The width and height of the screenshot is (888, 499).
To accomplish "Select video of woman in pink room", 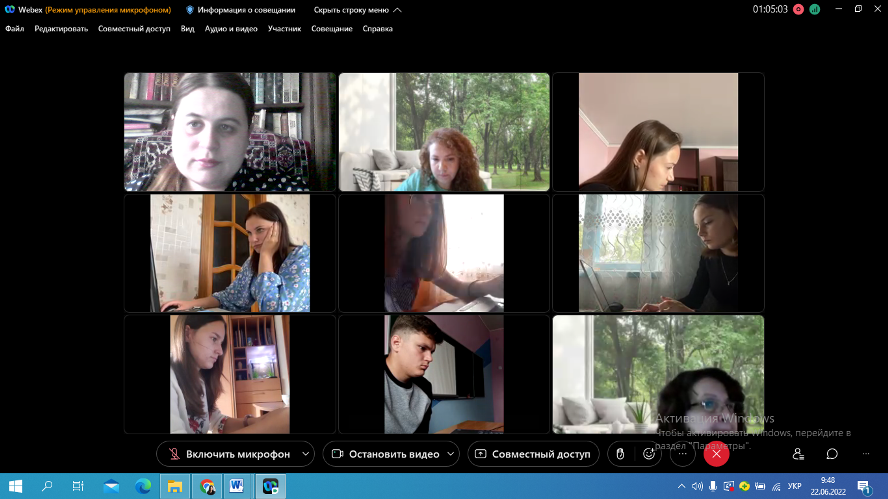I will pyautogui.click(x=658, y=131).
